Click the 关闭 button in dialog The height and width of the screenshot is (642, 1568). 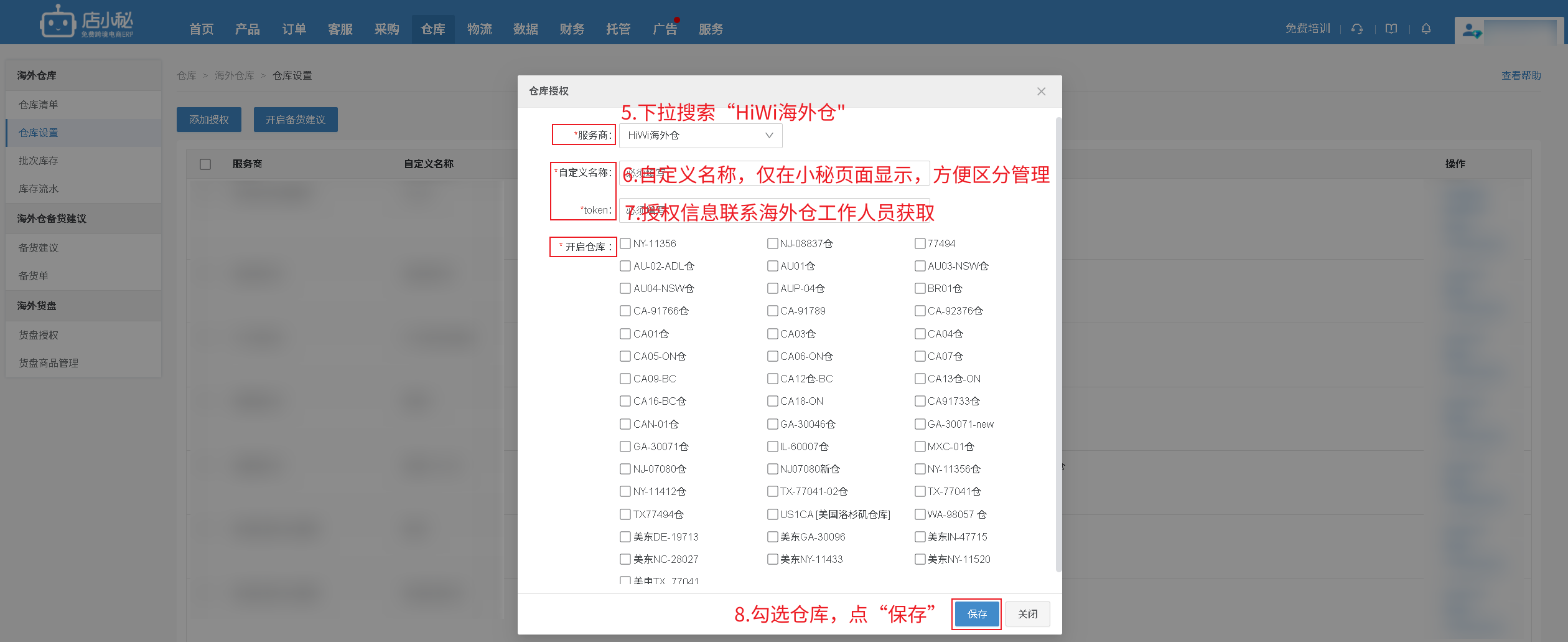tap(1028, 614)
